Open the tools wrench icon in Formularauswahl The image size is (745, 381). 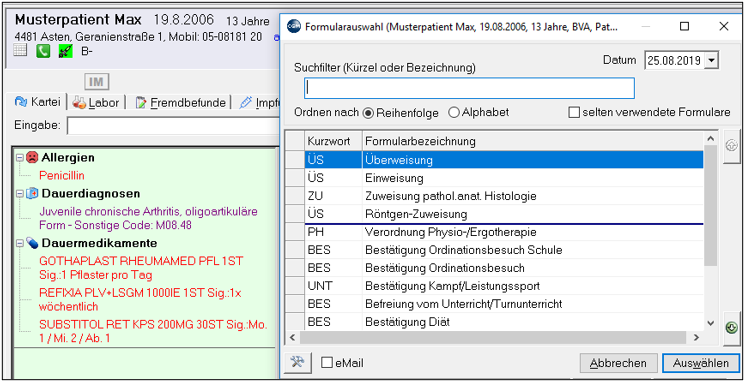pos(297,363)
